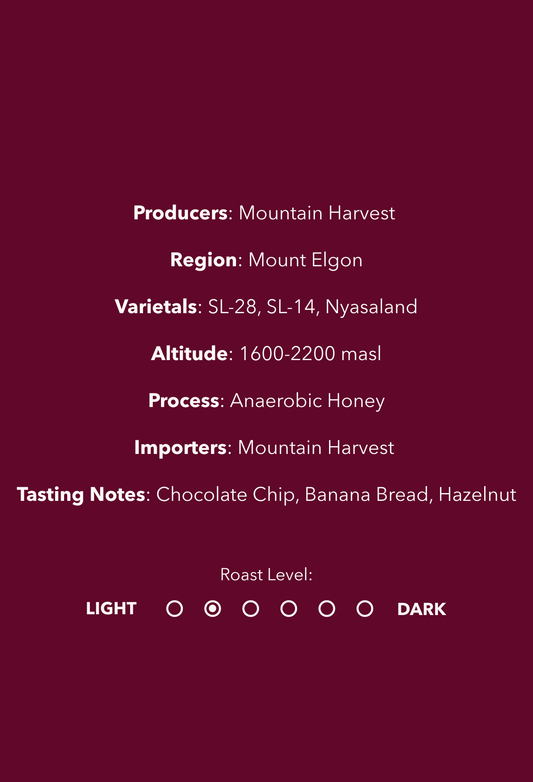The image size is (533, 782).
Task: Click the Anaerobic Honey process text
Action: tap(307, 401)
